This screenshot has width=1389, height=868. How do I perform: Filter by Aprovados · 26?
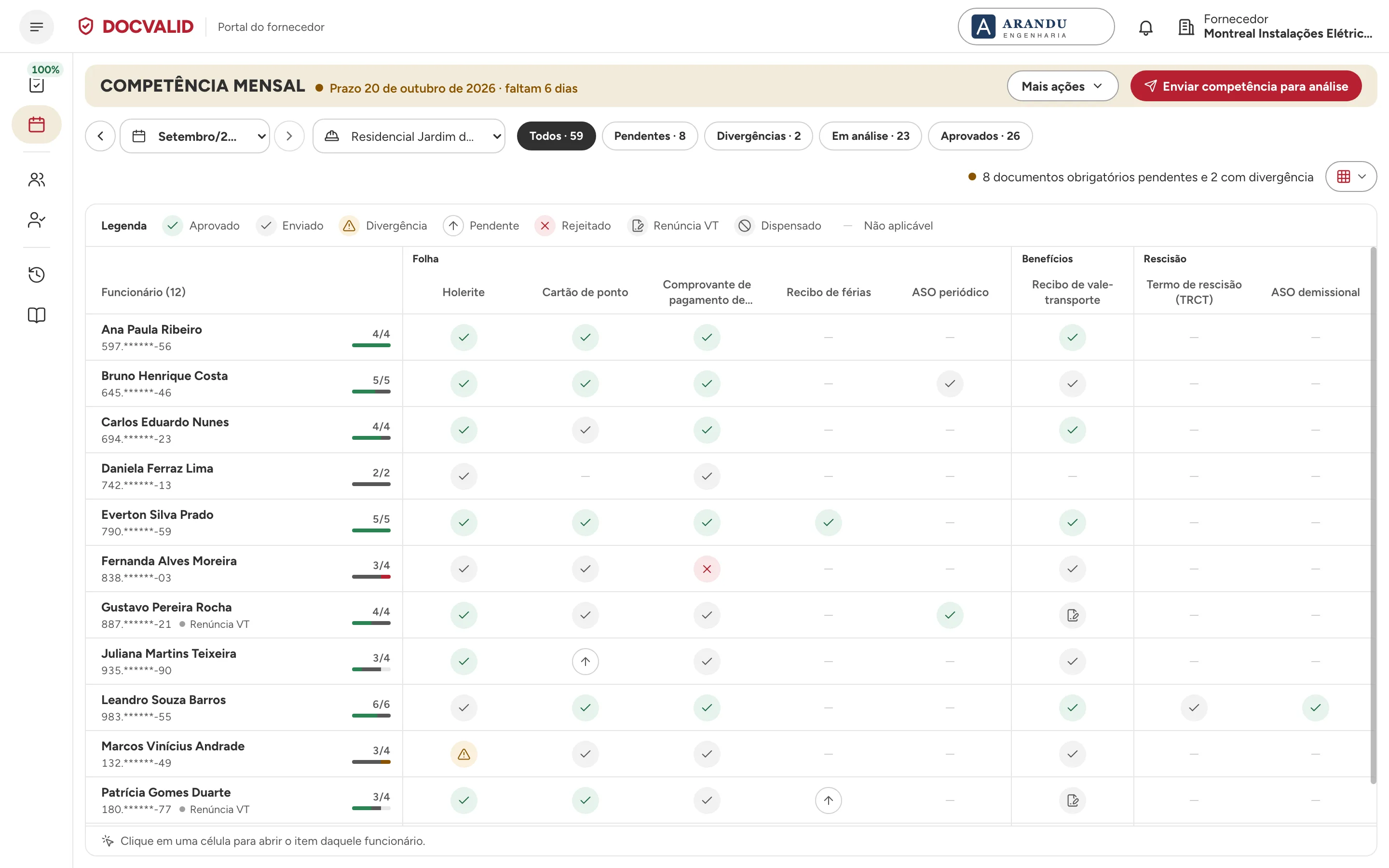(x=980, y=136)
